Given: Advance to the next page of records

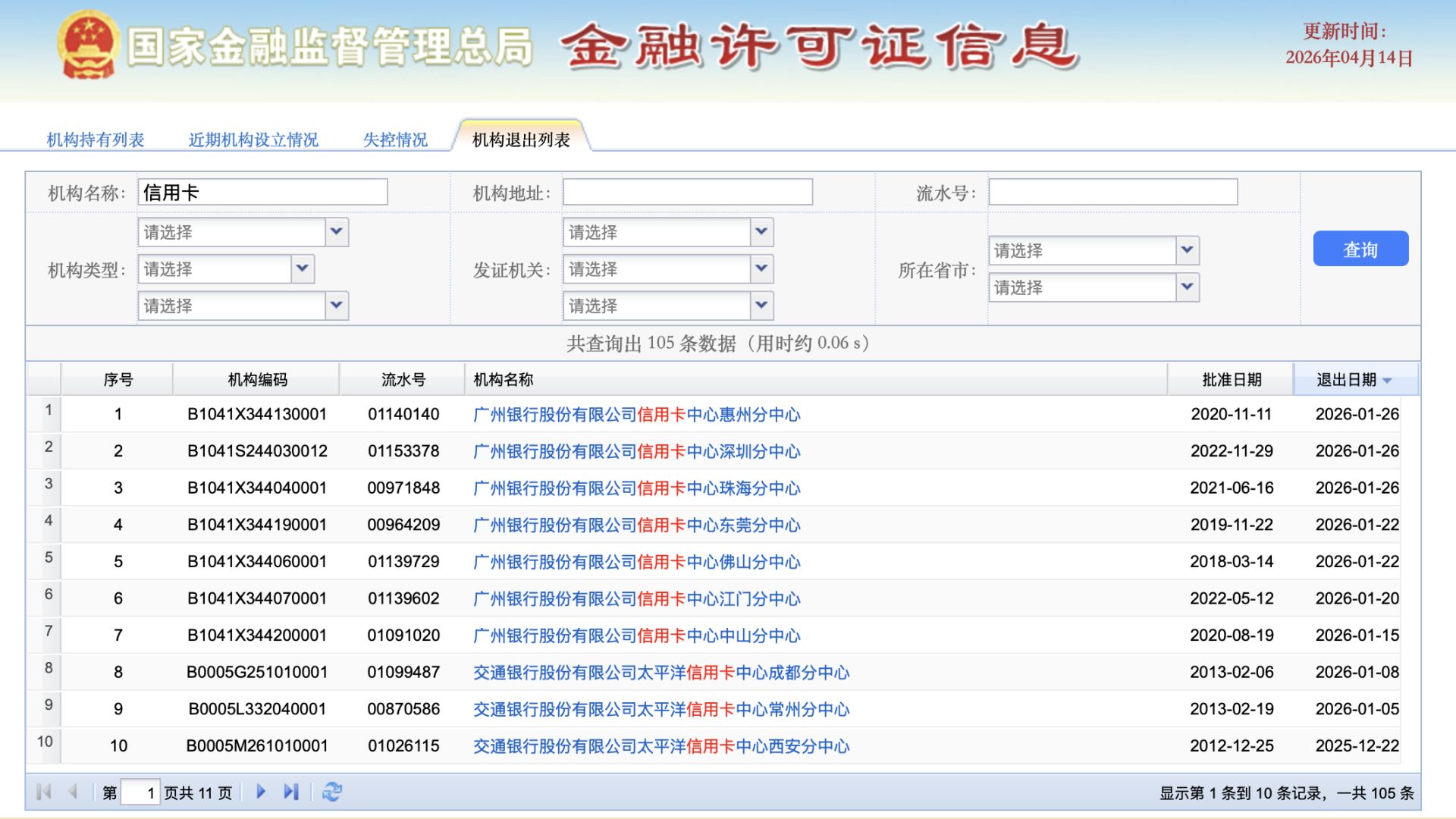Looking at the screenshot, I should [261, 791].
